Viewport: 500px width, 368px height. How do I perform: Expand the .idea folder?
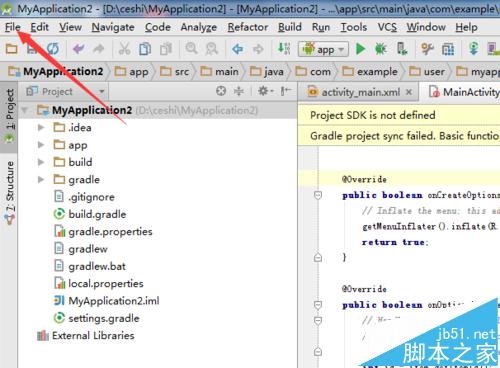41,127
